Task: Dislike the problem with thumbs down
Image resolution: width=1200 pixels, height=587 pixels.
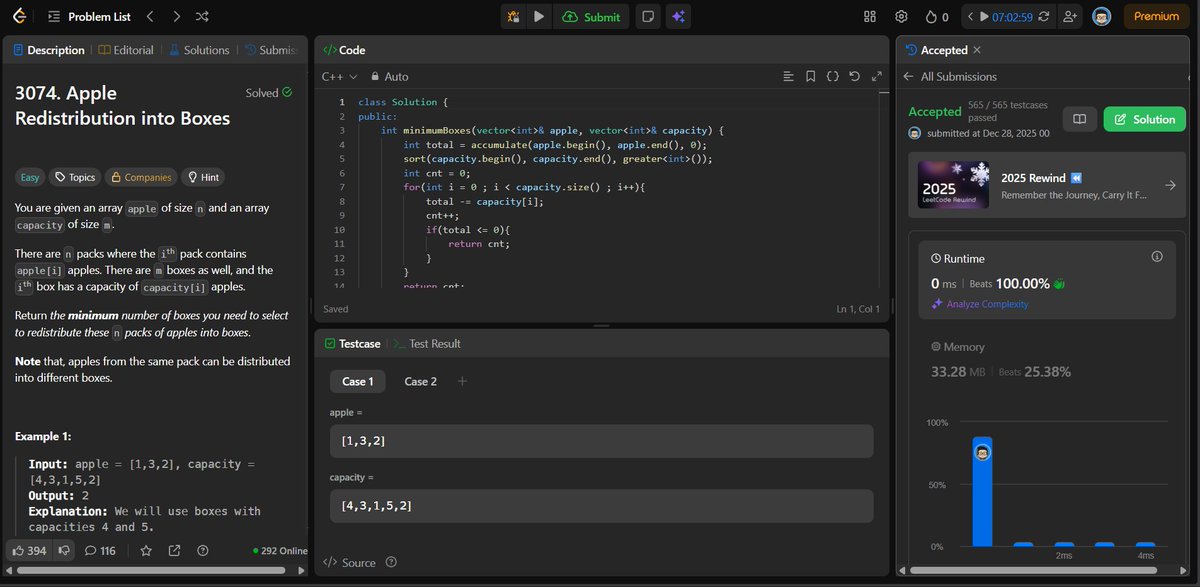Action: coord(63,550)
